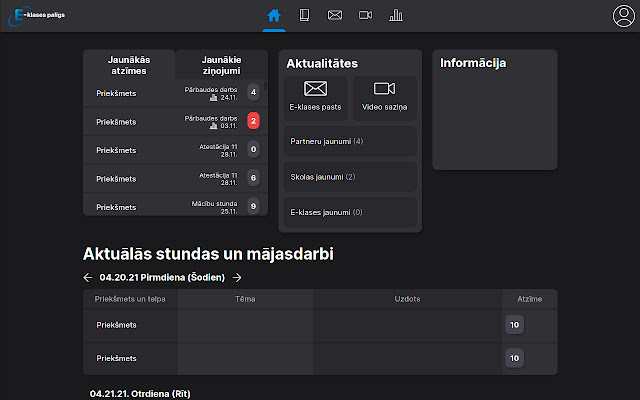Select first Priekšmets in lessons table
Viewport: 640px width, 400px height.
coord(116,325)
